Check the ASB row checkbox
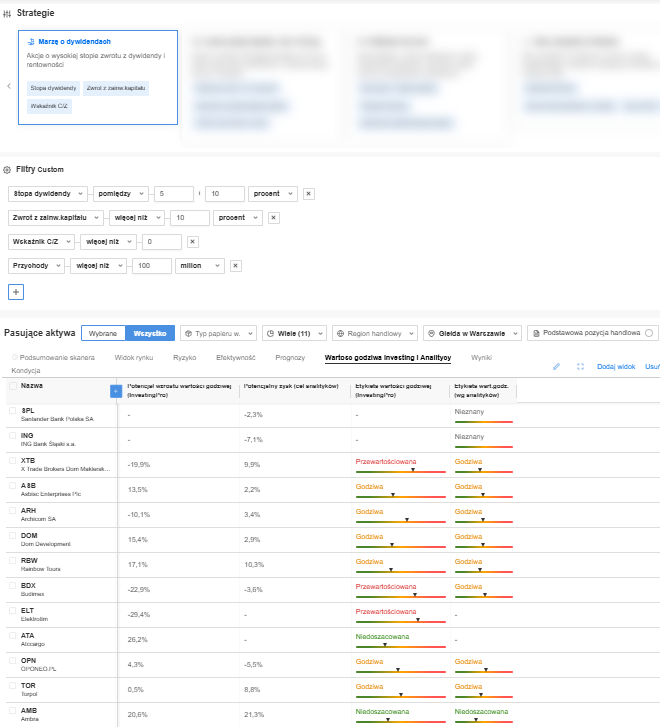The width and height of the screenshot is (660, 727). [x=13, y=485]
